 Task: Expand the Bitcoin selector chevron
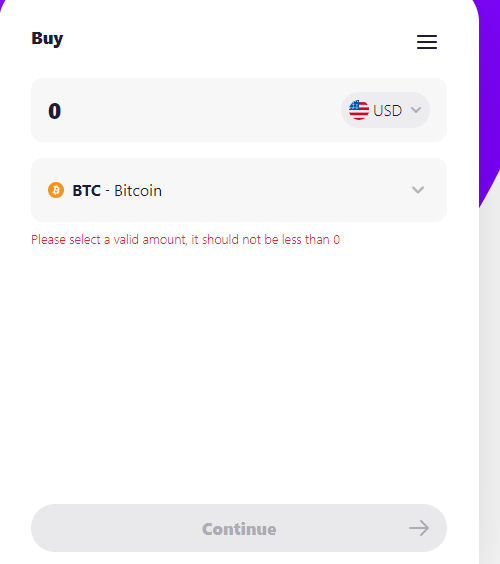coord(418,190)
